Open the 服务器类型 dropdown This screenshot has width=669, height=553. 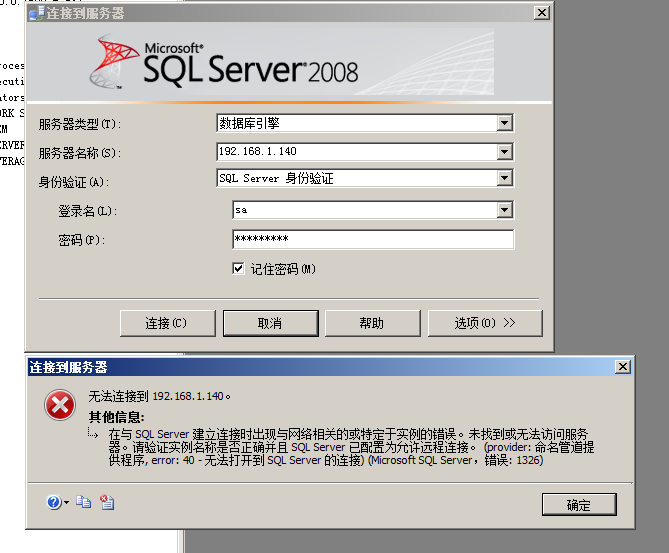point(504,123)
